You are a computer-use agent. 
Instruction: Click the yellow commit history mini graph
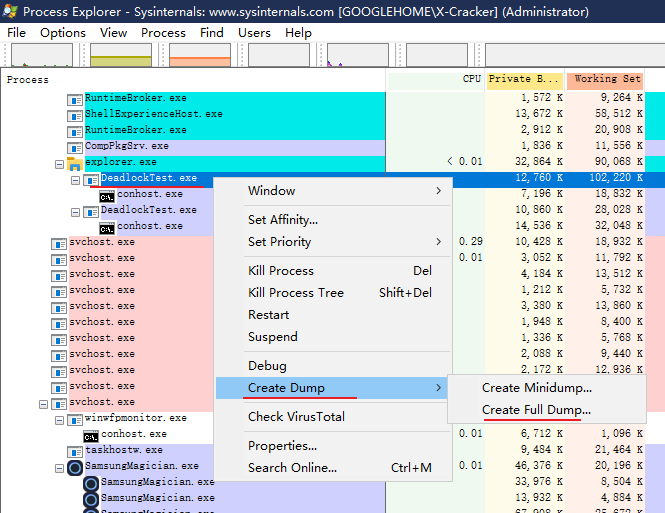(121, 55)
